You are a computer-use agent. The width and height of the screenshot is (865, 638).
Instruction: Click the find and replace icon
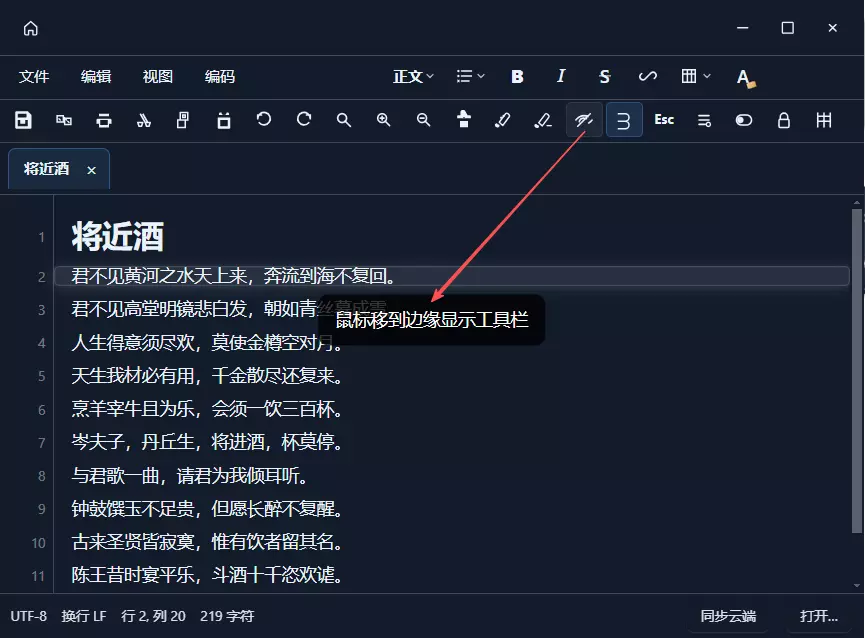tap(64, 120)
